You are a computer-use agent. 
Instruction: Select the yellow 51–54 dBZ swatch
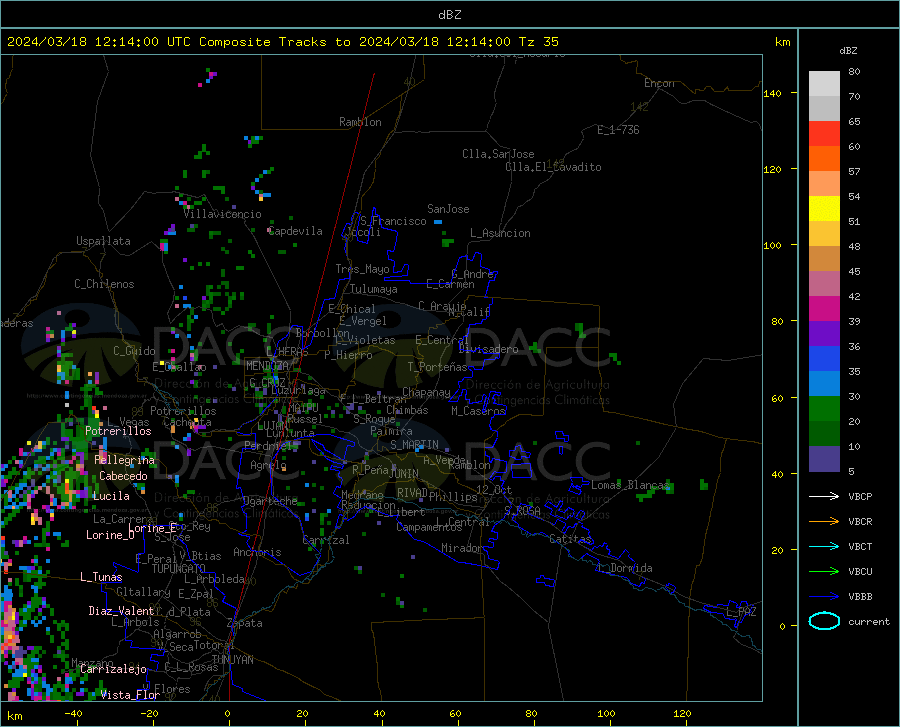point(824,209)
